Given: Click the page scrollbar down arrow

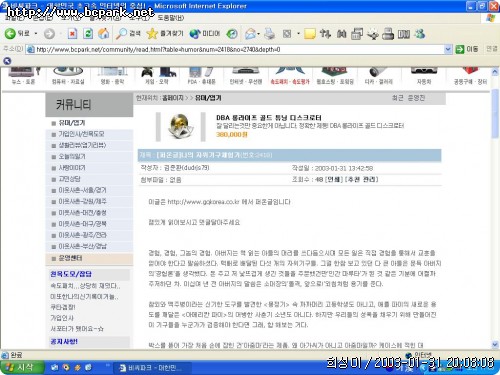Looking at the screenshot, I should (495, 344).
